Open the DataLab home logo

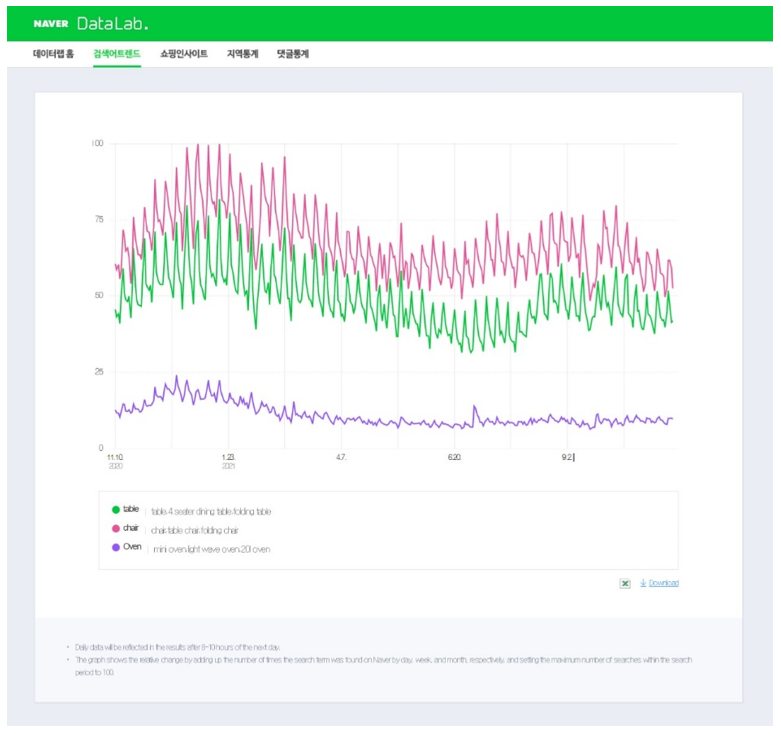pos(113,23)
